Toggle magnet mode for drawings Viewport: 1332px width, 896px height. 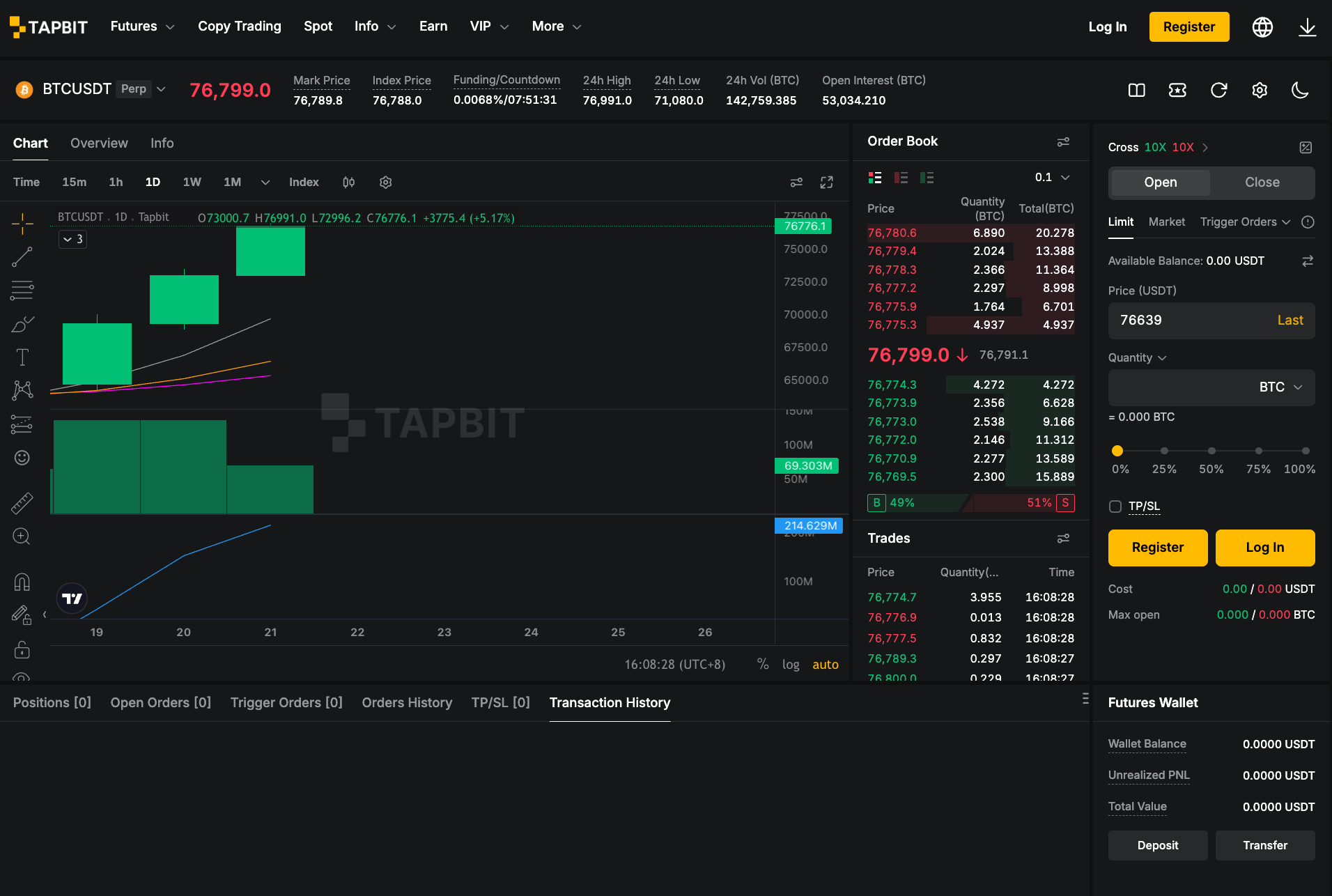22,582
